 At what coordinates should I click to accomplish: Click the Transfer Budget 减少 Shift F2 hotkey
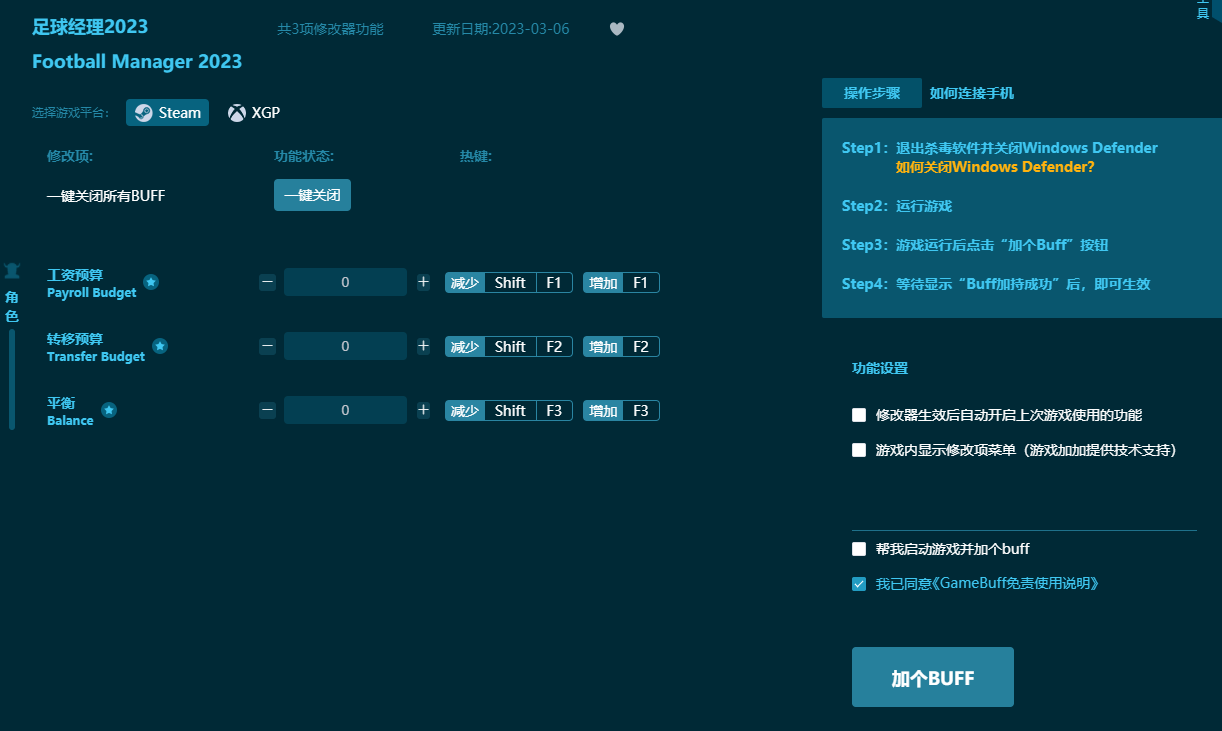click(x=509, y=346)
